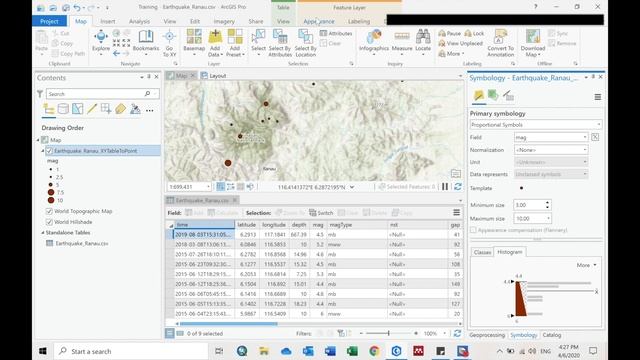Toggle Earthquake_Ranau_XYTableToPoint layer visibility

pyautogui.click(x=49, y=151)
